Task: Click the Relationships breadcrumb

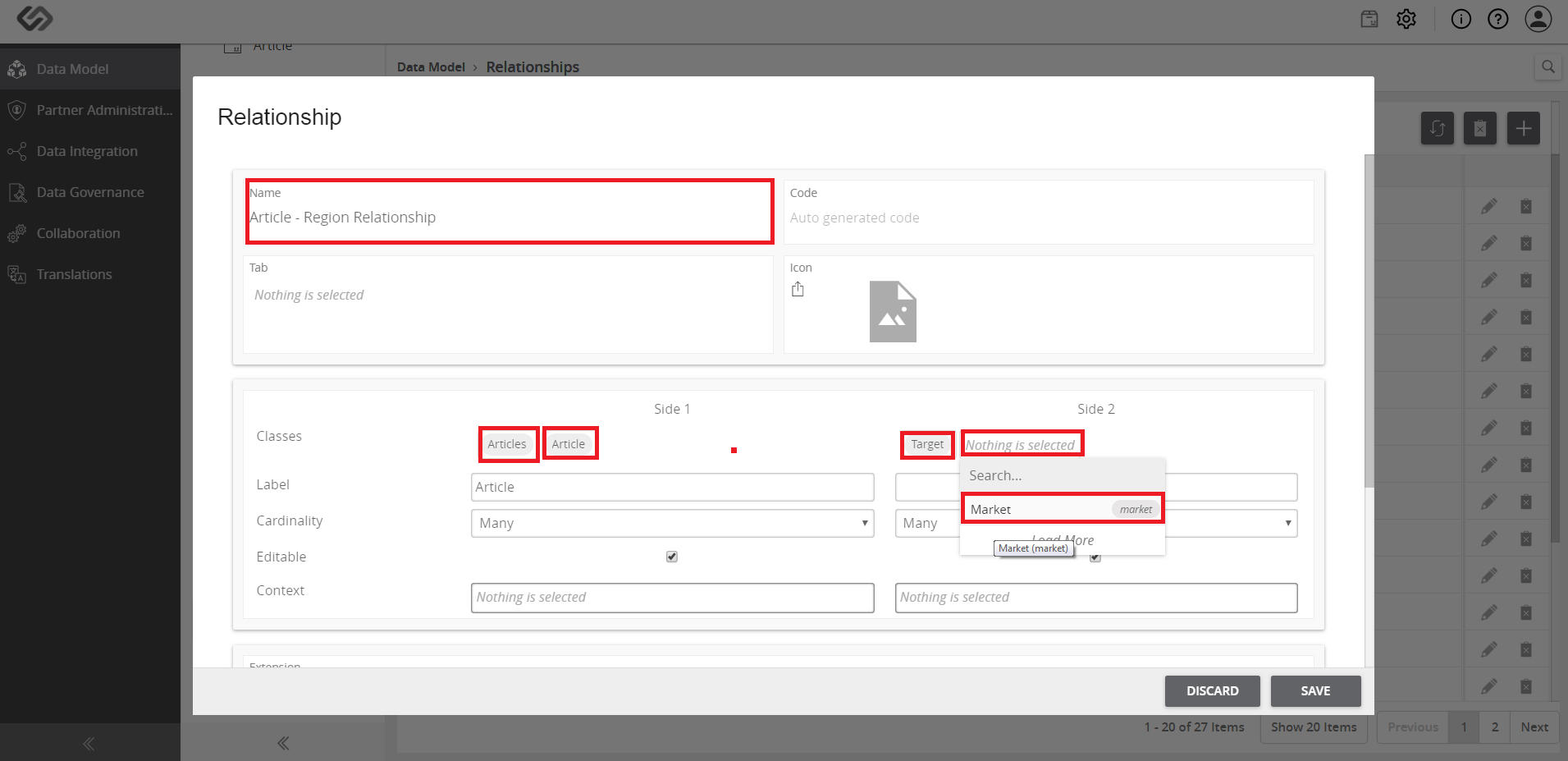Action: pyautogui.click(x=533, y=67)
